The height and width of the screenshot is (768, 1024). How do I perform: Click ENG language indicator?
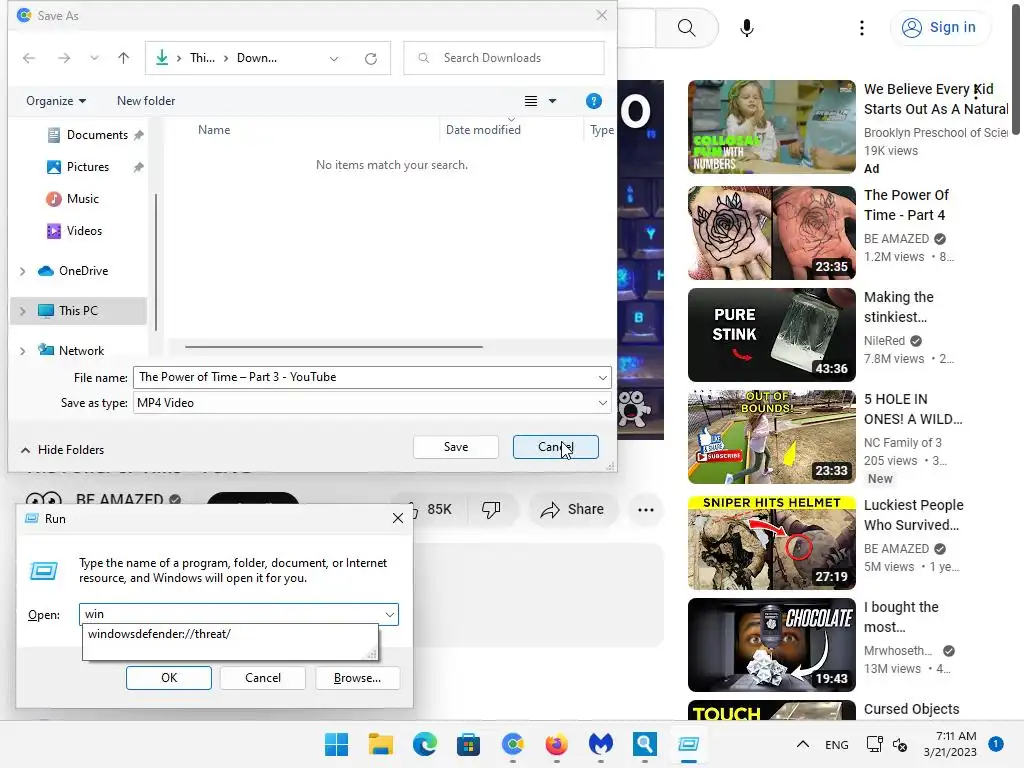(x=837, y=745)
